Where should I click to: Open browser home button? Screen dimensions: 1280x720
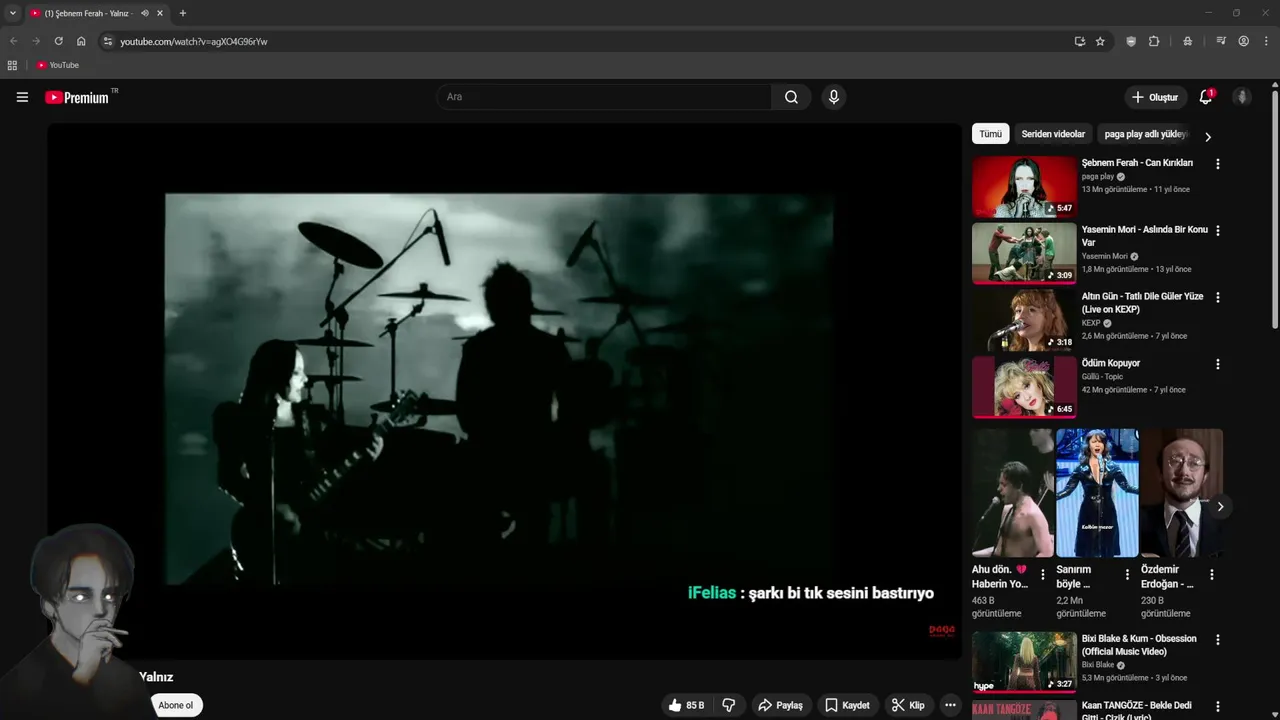tap(81, 41)
